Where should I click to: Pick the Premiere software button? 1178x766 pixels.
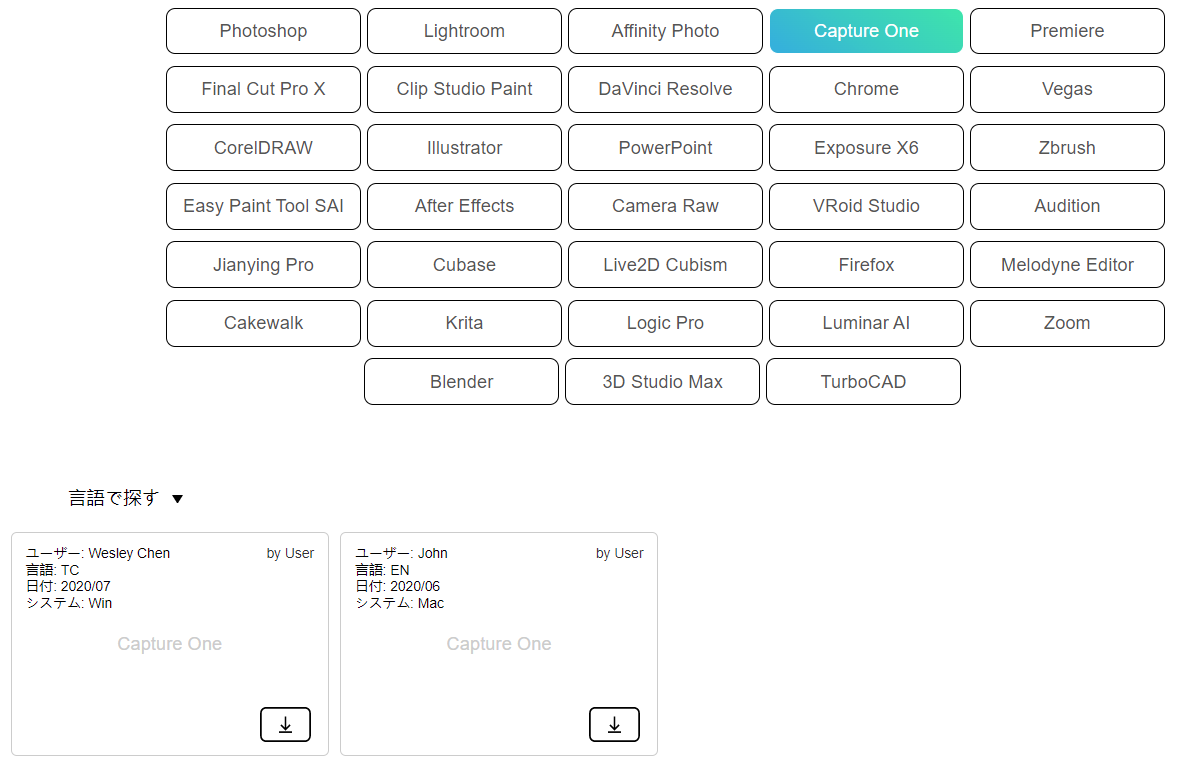tap(1067, 31)
